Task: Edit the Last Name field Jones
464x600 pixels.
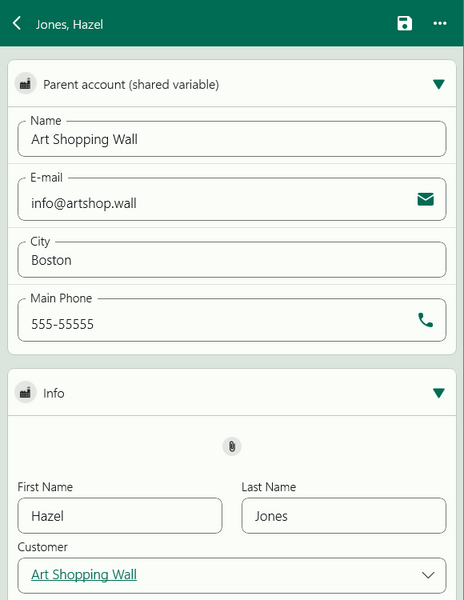Action: (x=344, y=516)
